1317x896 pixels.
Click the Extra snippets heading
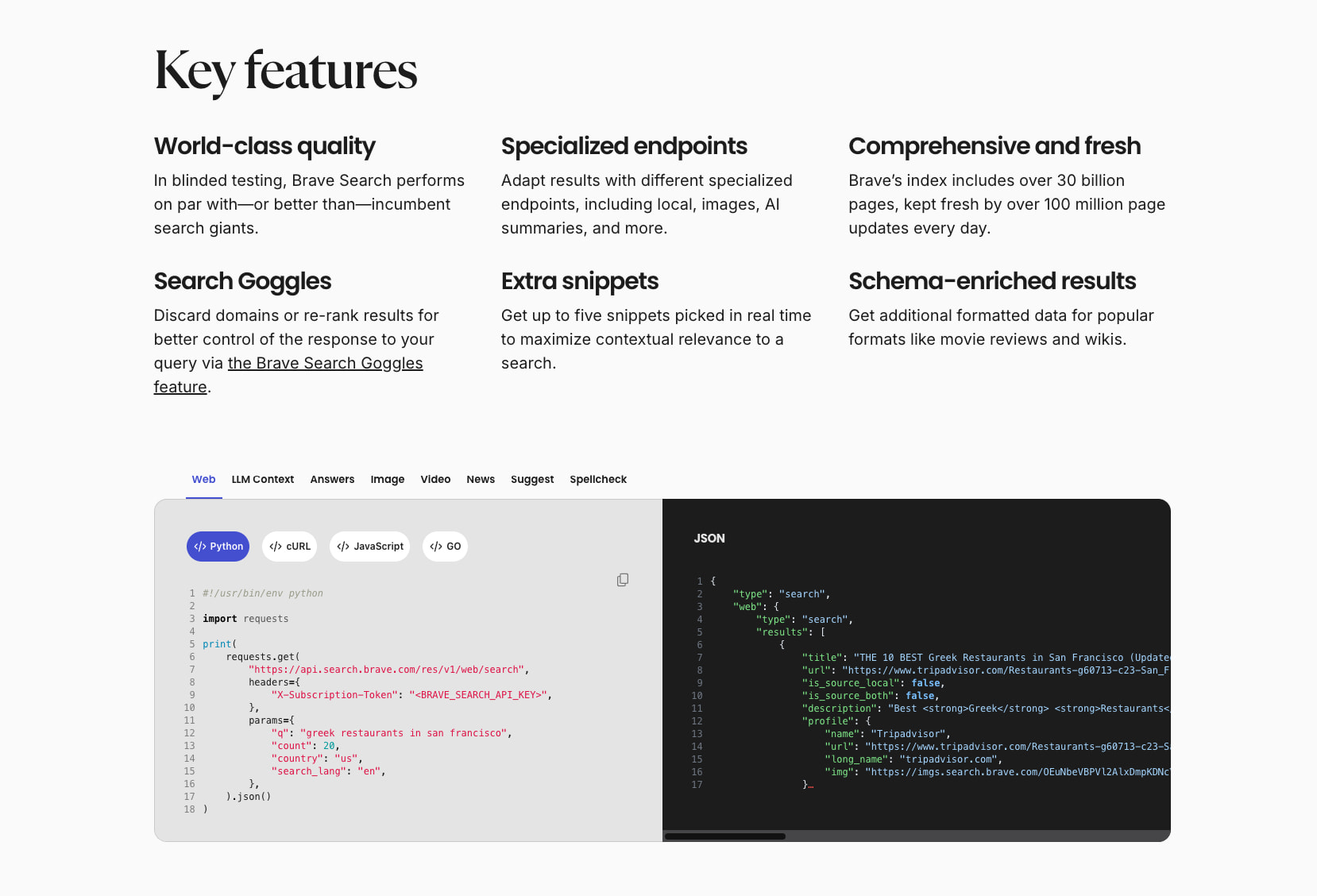580,281
